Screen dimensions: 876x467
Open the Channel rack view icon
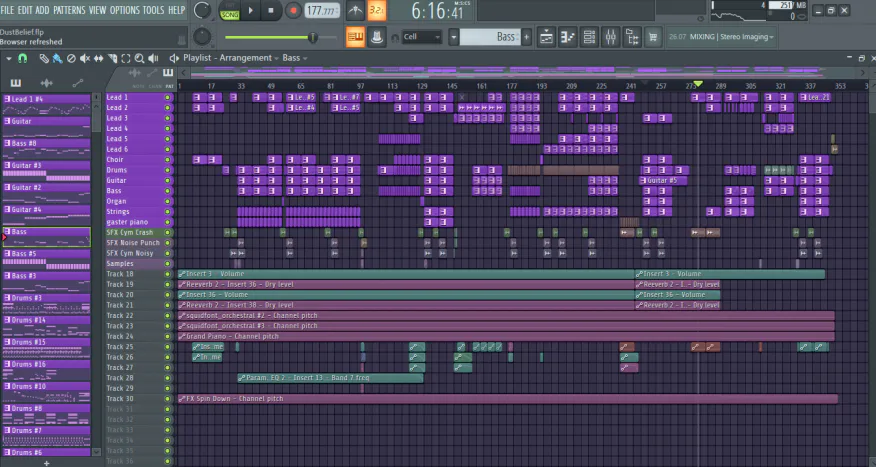589,37
